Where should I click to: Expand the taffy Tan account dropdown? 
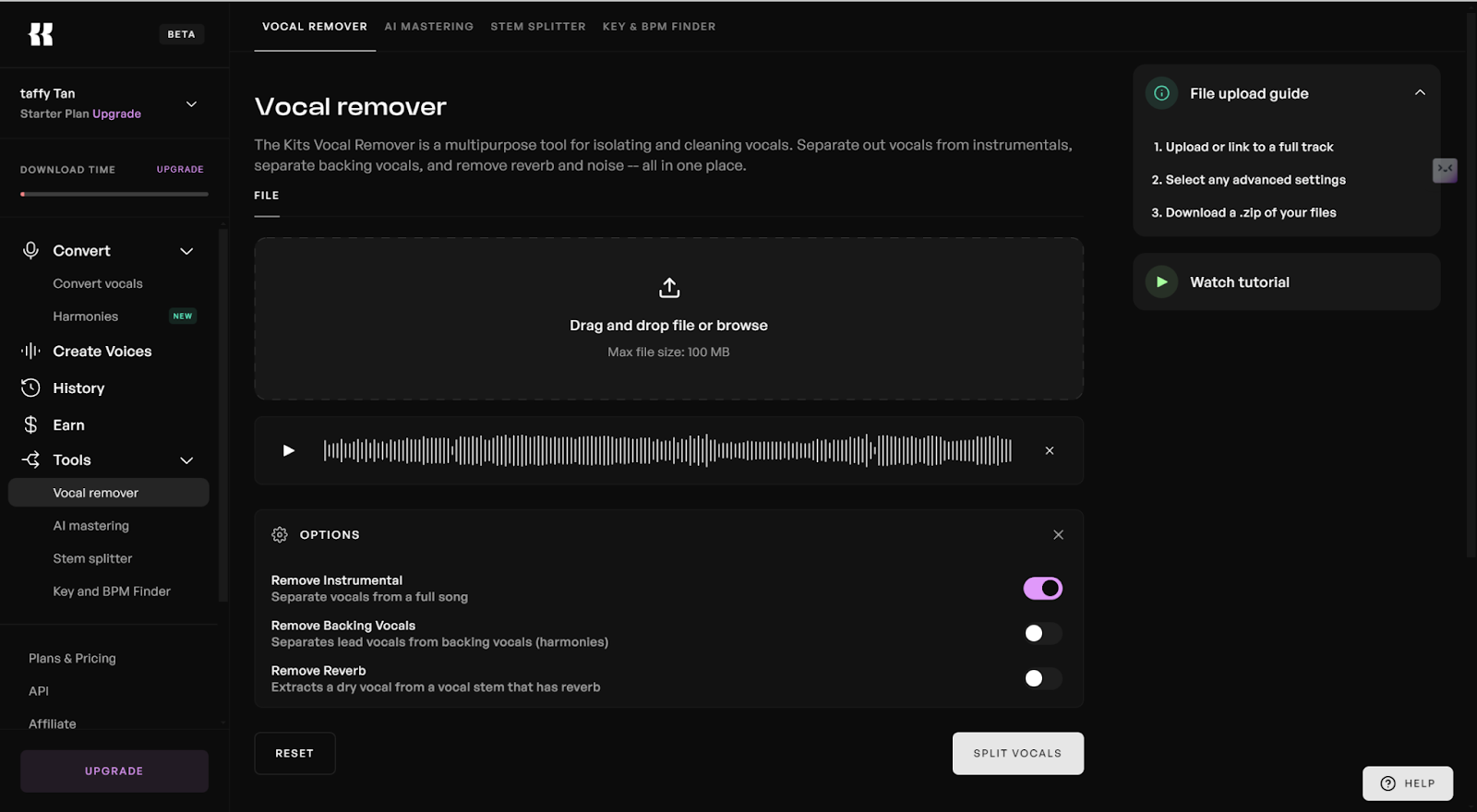click(191, 103)
